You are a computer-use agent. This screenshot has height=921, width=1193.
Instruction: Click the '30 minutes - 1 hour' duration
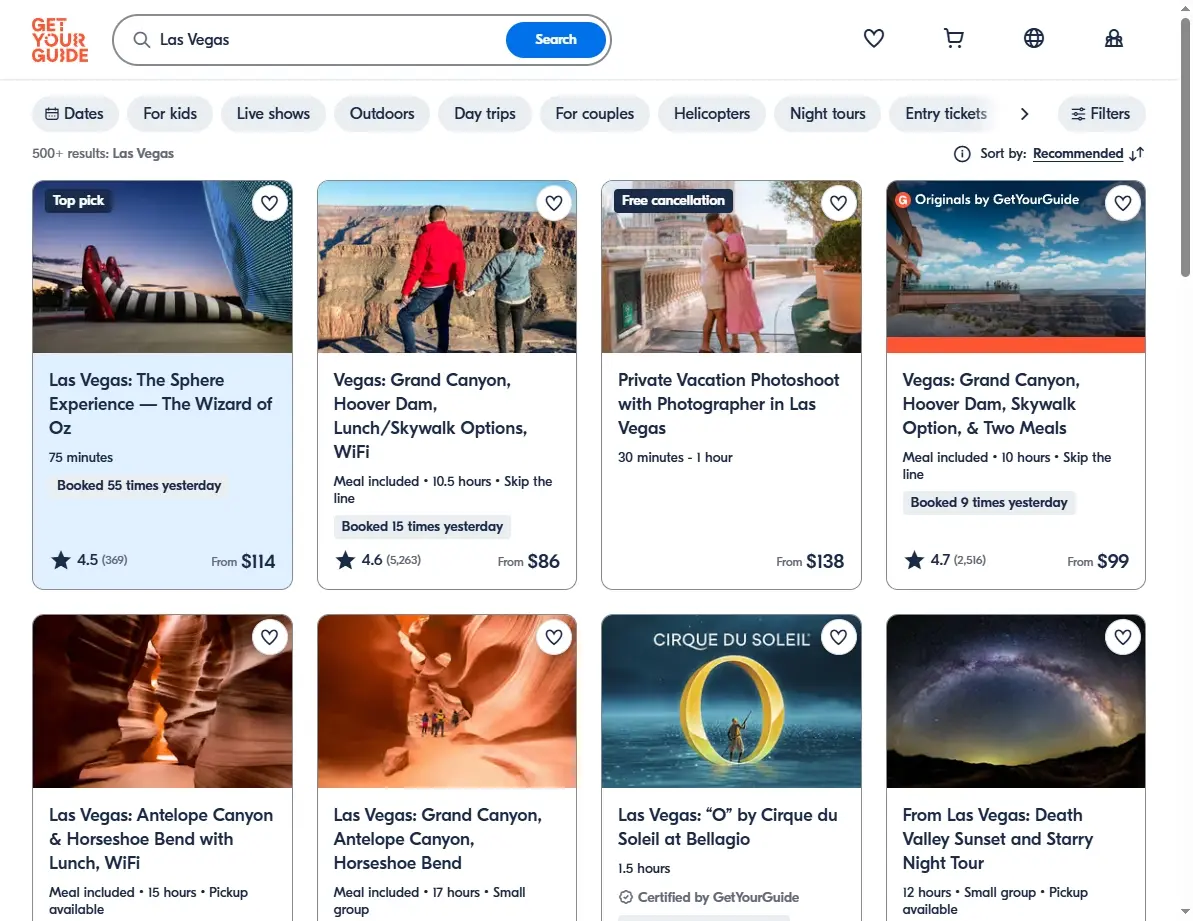tap(675, 458)
